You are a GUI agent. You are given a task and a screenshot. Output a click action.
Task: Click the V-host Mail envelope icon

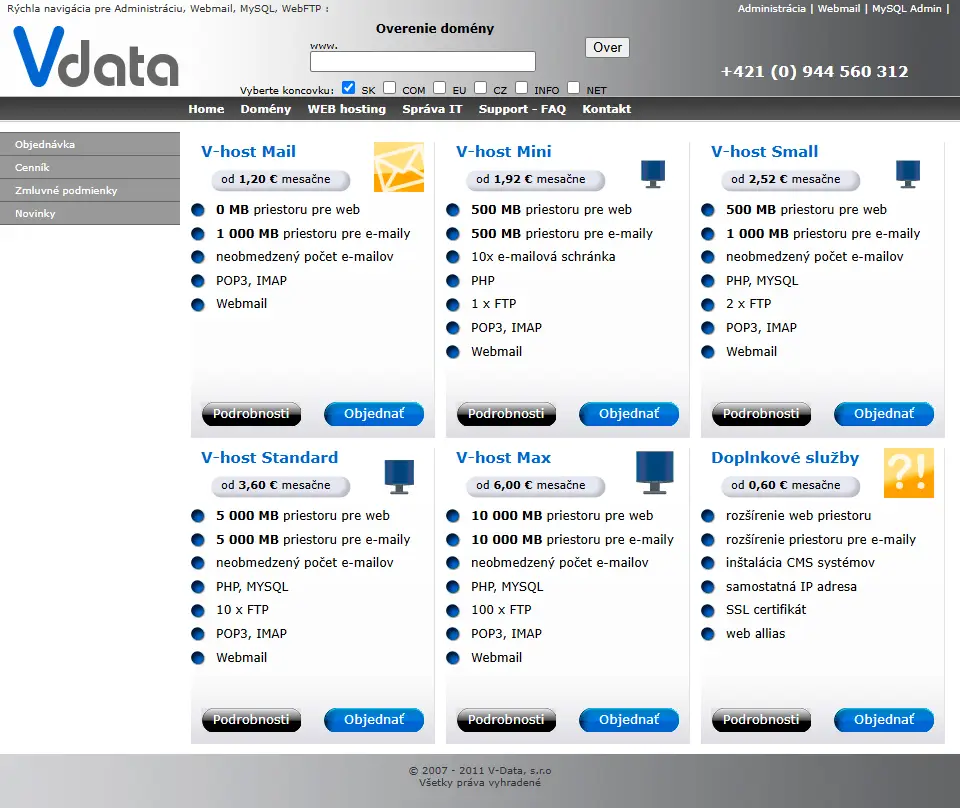pos(399,167)
